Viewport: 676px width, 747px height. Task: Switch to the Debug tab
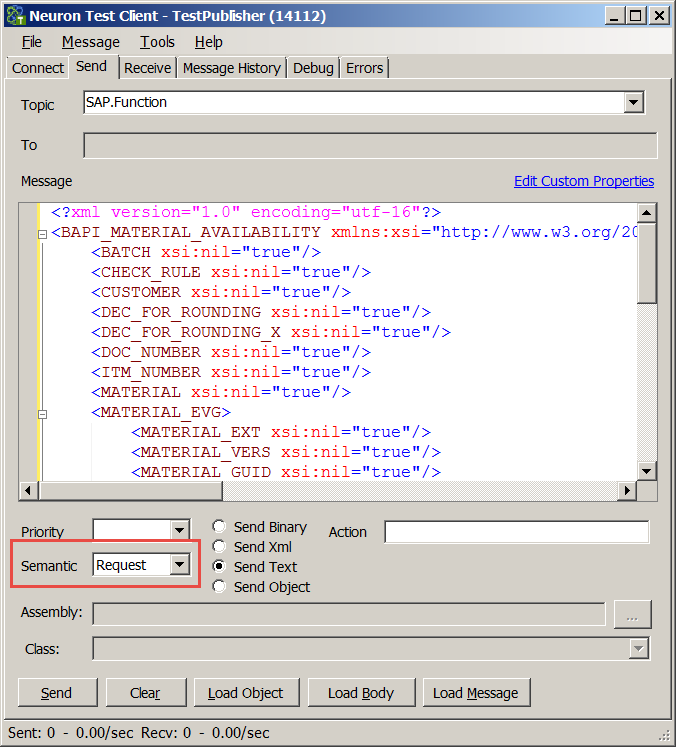[x=313, y=68]
